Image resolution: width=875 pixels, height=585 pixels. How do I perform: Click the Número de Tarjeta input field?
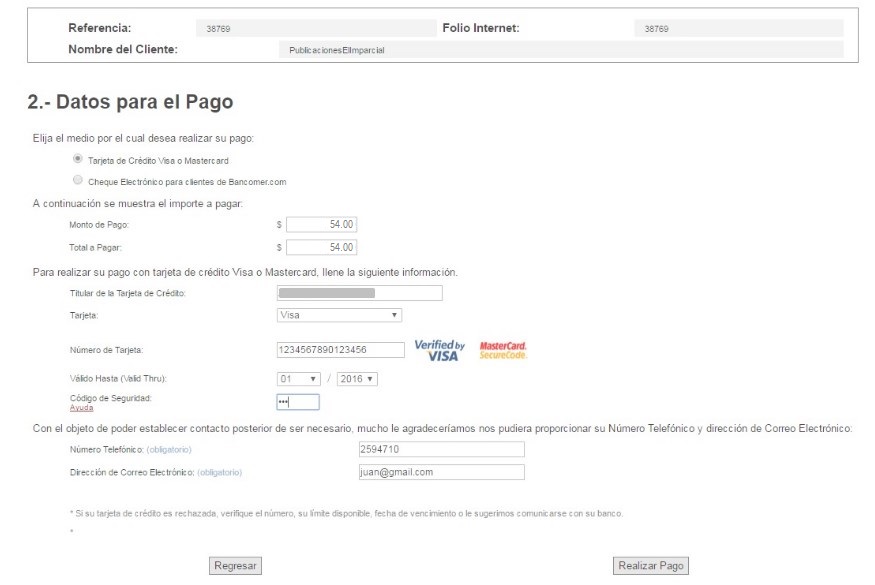pos(340,349)
